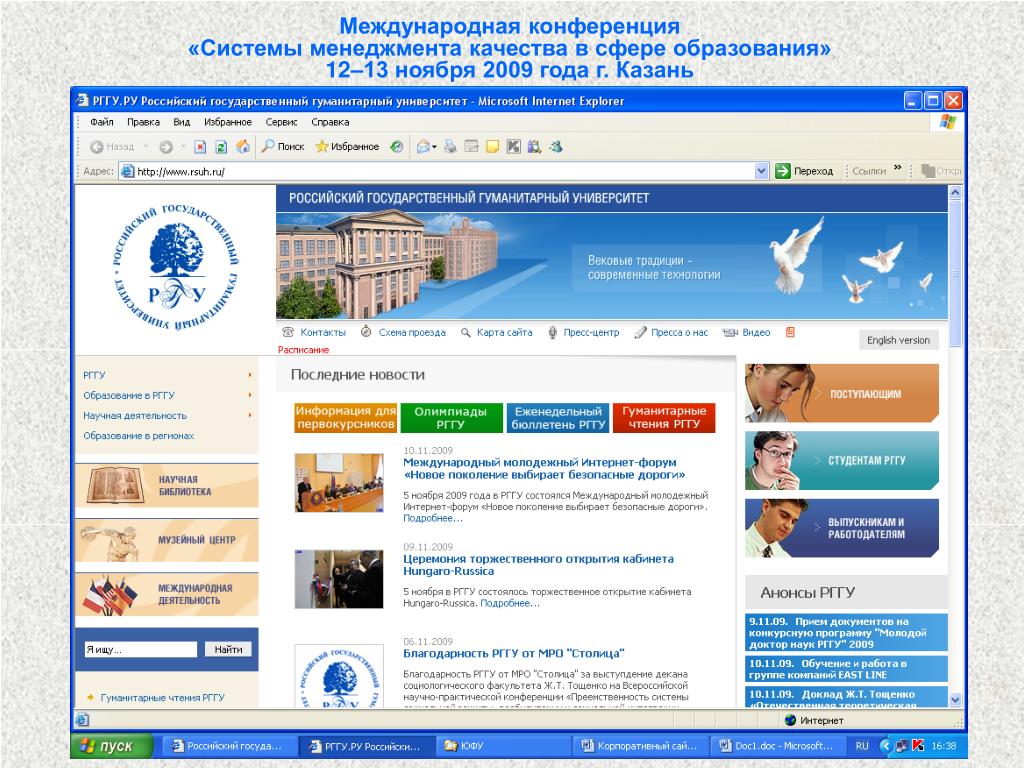
Task: Open the Back button history dropdown arrow
Action: pos(146,147)
